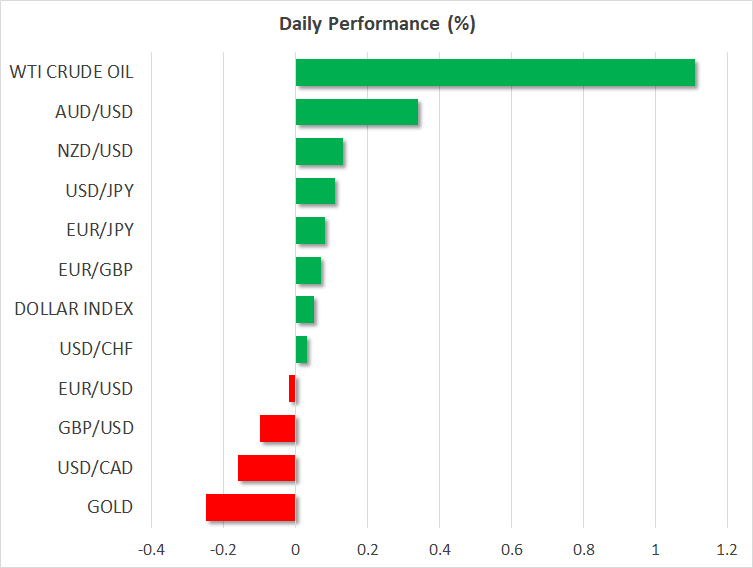Click the red GBP/USD bar
Screen dimensions: 753x568
pos(277,428)
